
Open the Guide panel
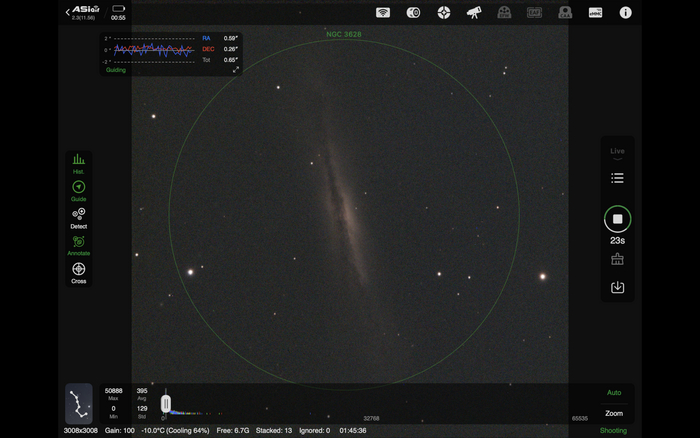pos(78,190)
